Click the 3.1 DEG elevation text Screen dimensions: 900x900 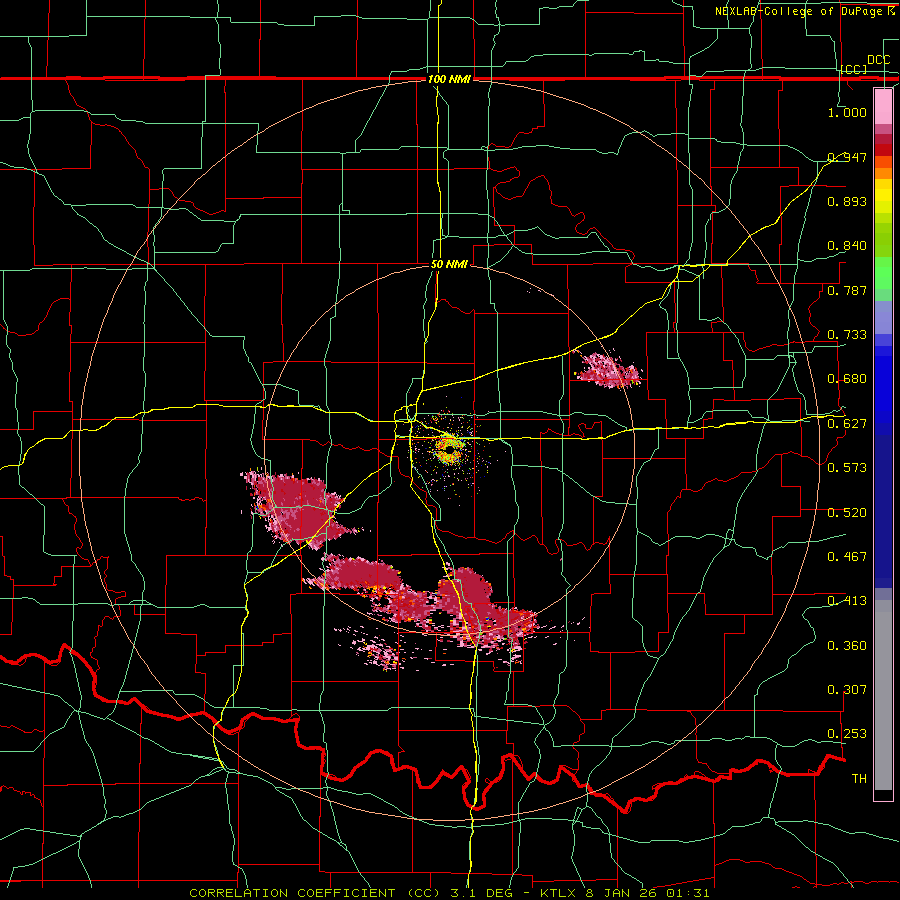pyautogui.click(x=481, y=893)
